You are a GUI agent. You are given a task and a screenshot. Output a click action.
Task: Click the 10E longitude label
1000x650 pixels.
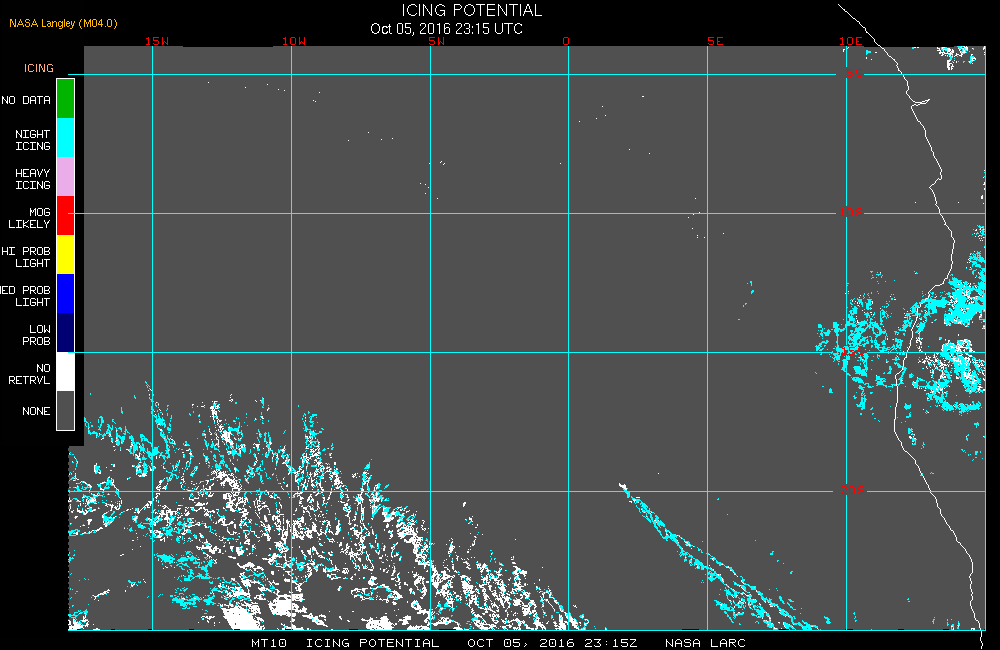click(851, 41)
